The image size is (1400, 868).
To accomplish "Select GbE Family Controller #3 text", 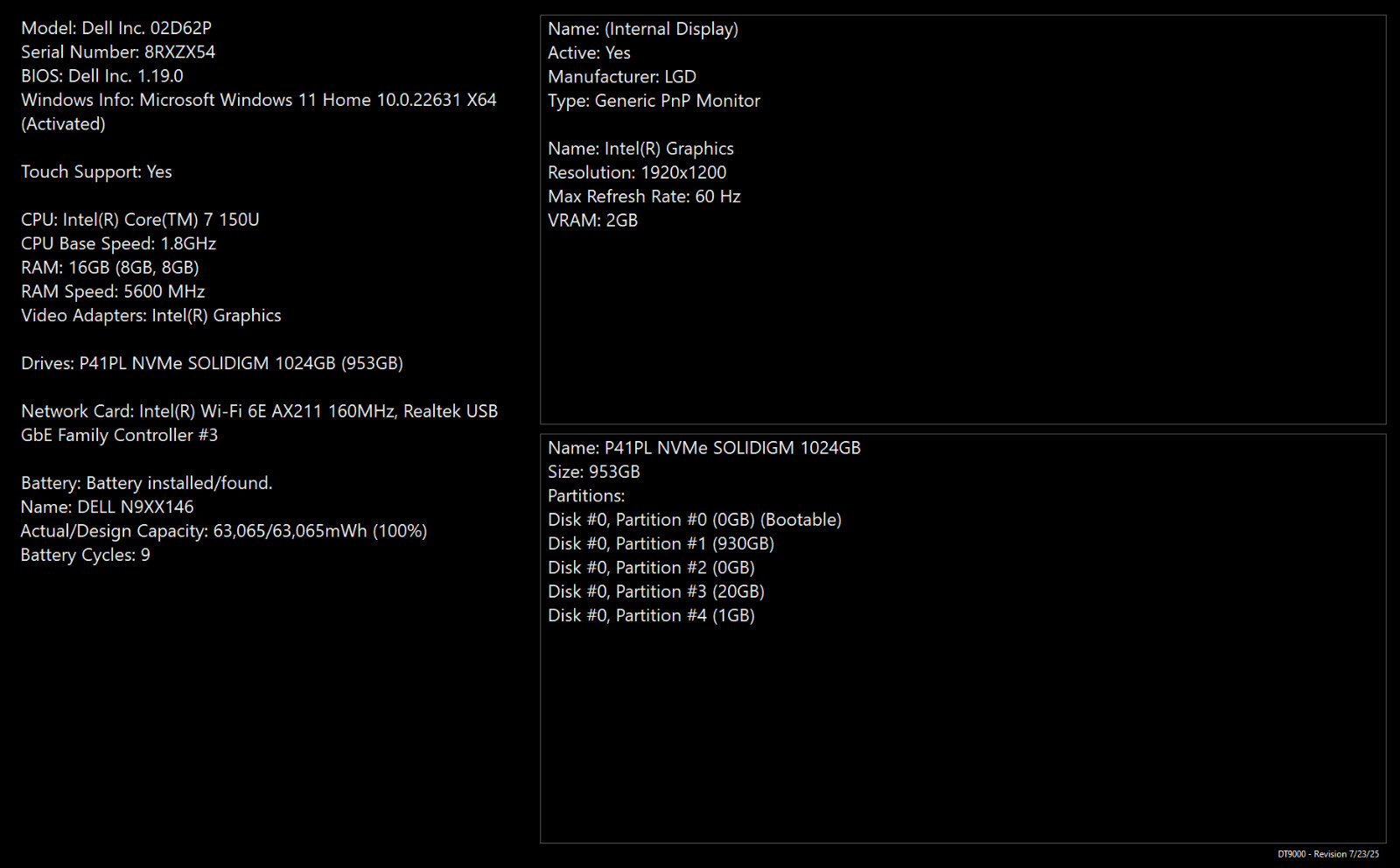I will (119, 435).
